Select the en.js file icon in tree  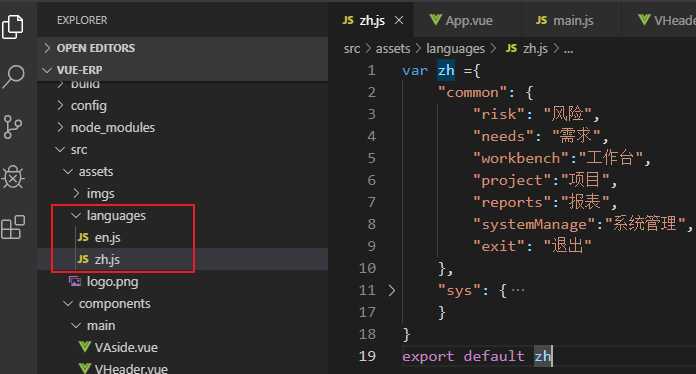[83, 237]
